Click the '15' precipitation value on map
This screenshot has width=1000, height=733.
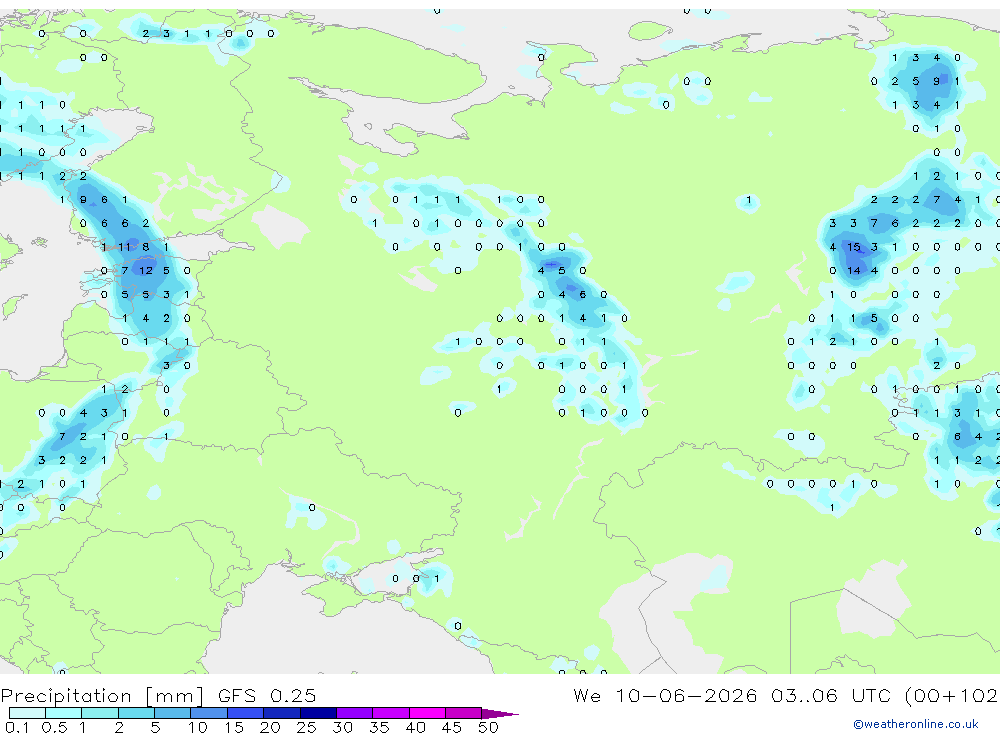[854, 247]
